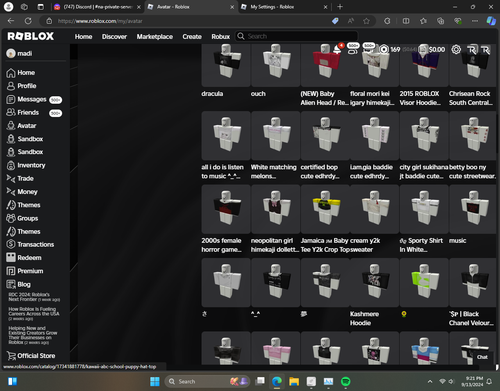Open Transactions in the left sidebar
This screenshot has height=391, width=500.
(30, 244)
